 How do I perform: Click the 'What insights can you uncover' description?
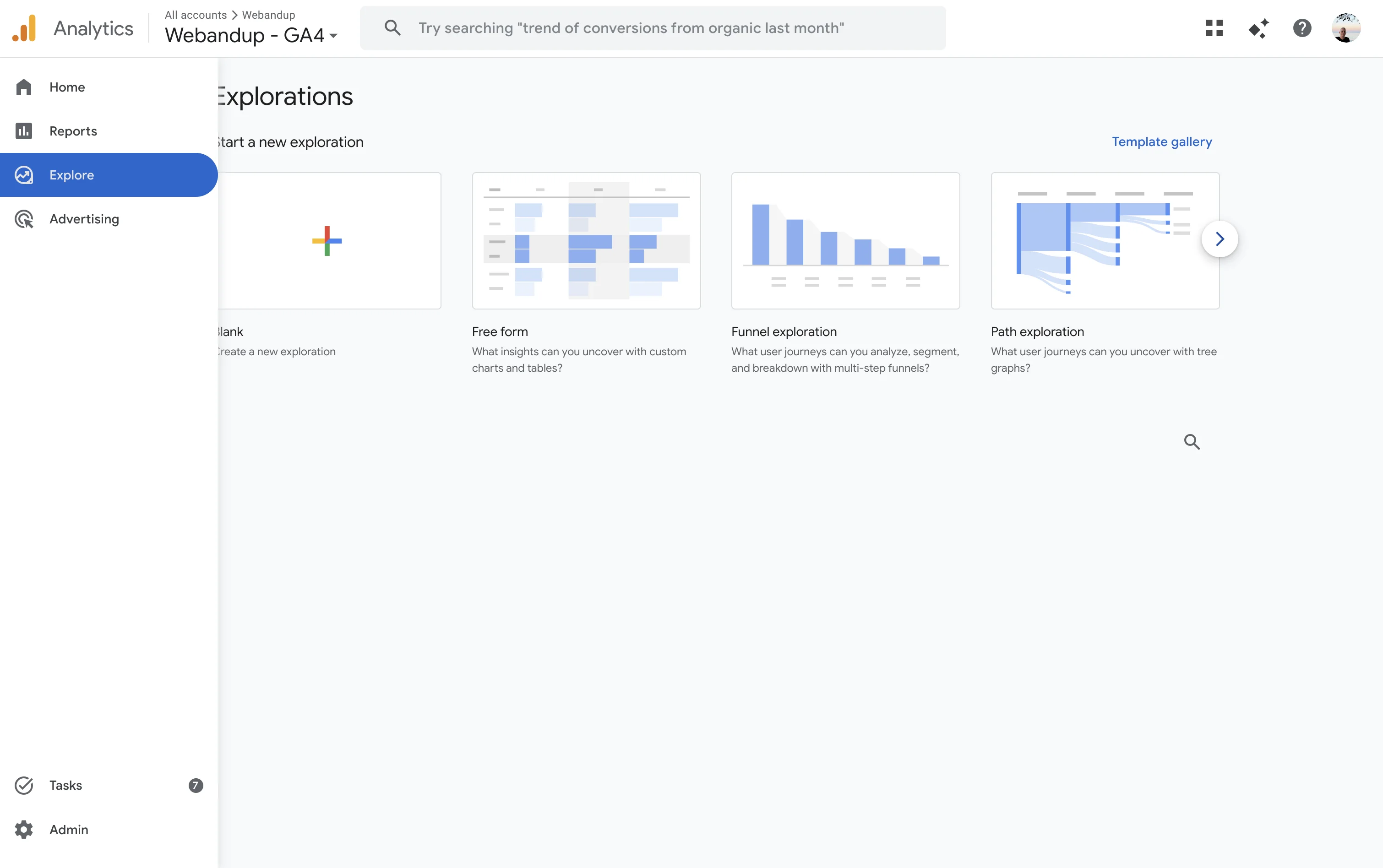click(x=579, y=360)
